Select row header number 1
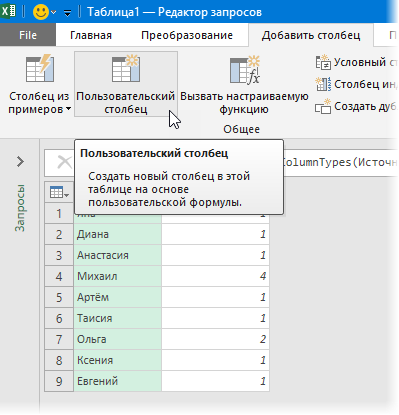The image size is (399, 415). pyautogui.click(x=59, y=213)
